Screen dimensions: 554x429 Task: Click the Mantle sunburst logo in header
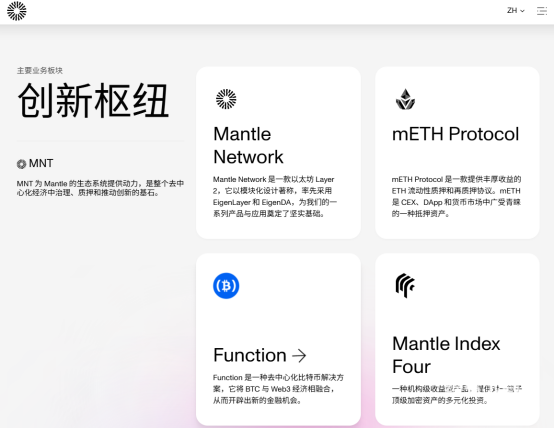[17, 11]
